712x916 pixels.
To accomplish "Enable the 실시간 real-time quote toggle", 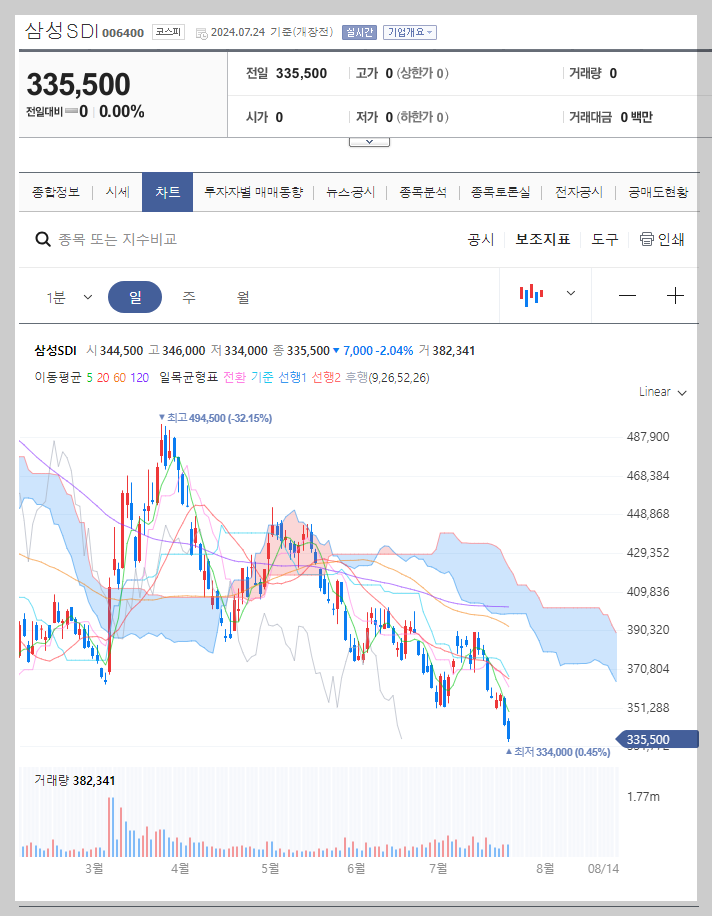I will click(x=359, y=31).
